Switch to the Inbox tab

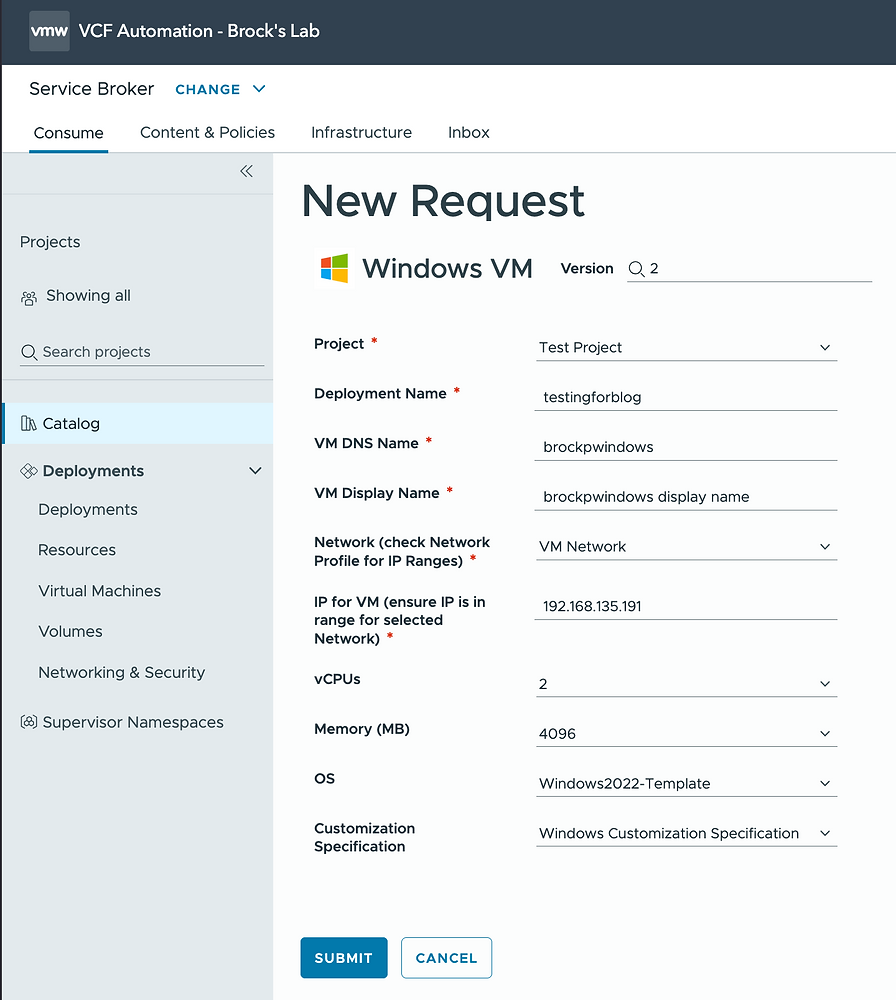point(469,133)
